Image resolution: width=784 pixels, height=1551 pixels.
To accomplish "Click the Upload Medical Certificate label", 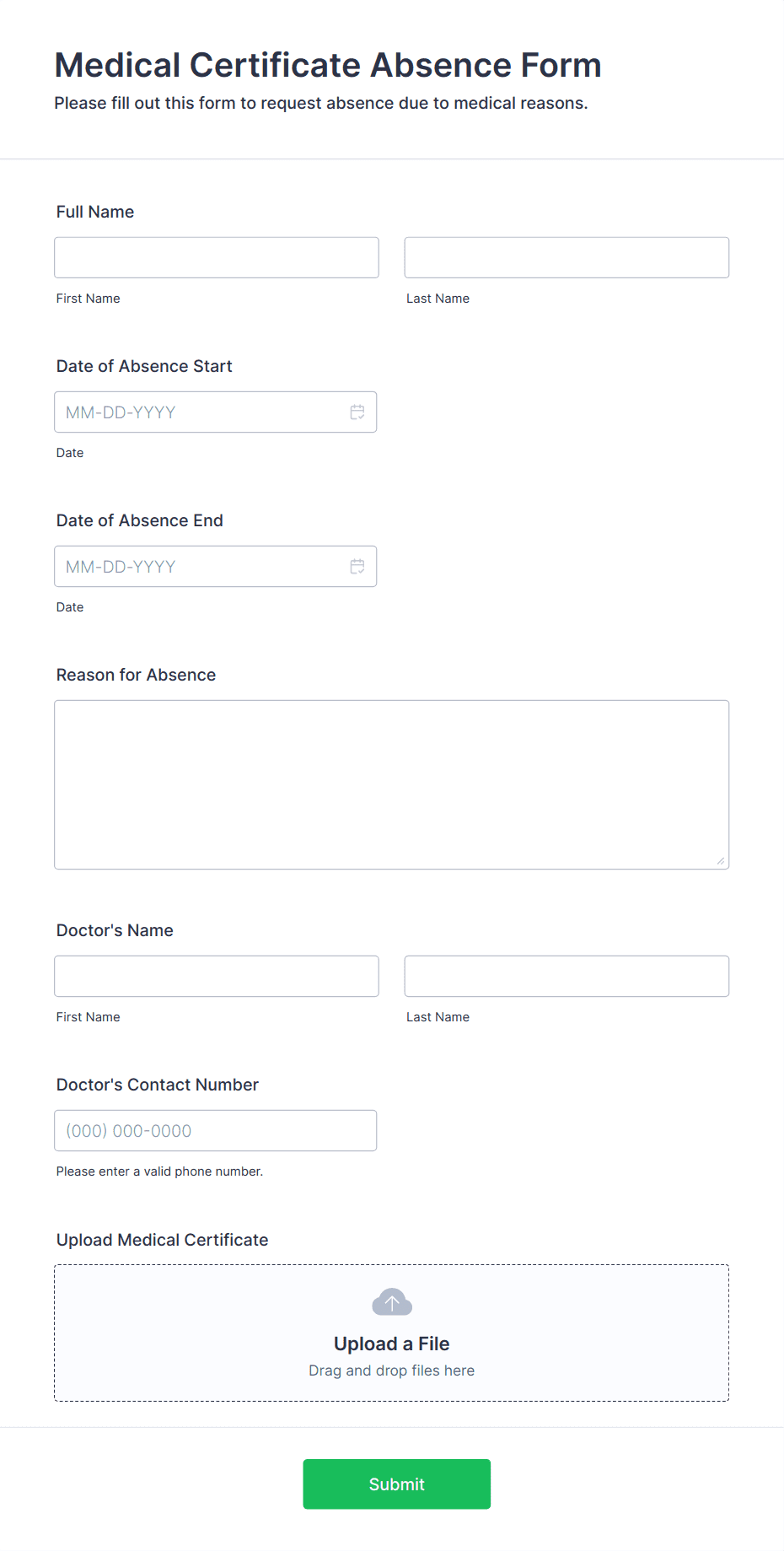I will pos(163,1240).
